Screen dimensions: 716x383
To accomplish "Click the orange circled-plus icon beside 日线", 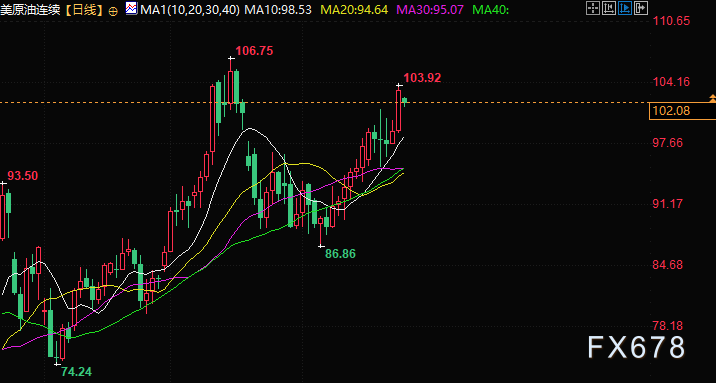I will click(x=113, y=10).
